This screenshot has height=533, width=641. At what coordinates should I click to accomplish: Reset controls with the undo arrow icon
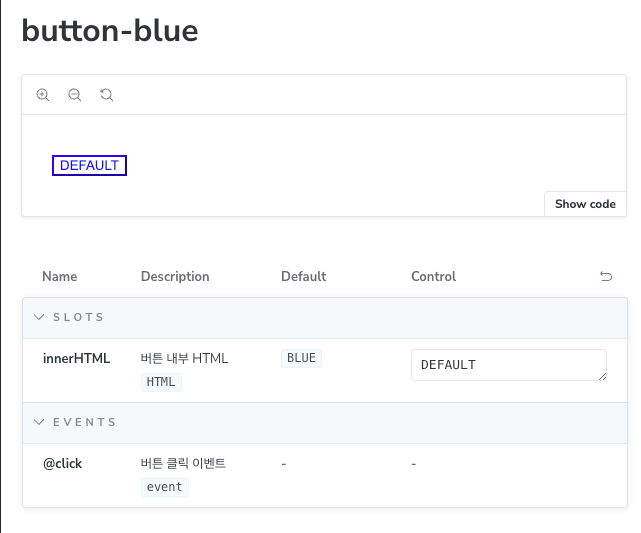click(606, 277)
